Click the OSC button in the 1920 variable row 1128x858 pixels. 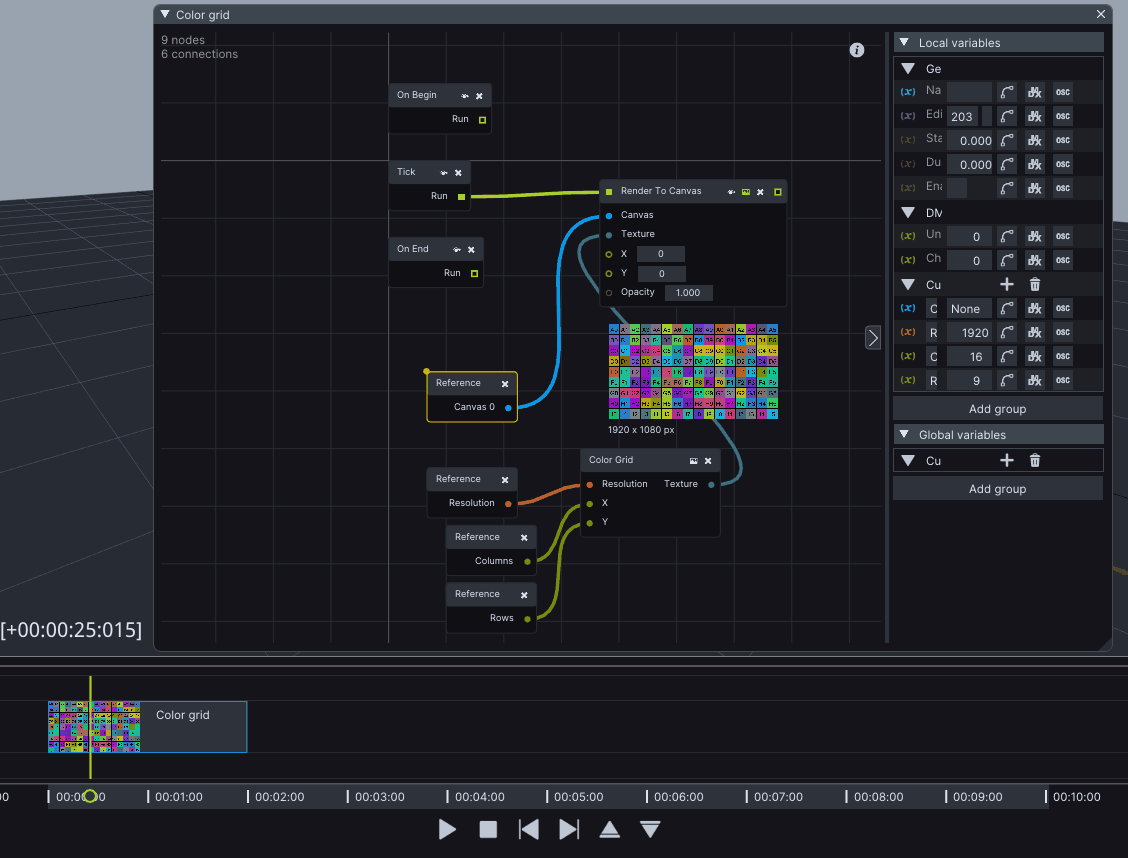coord(1062,333)
